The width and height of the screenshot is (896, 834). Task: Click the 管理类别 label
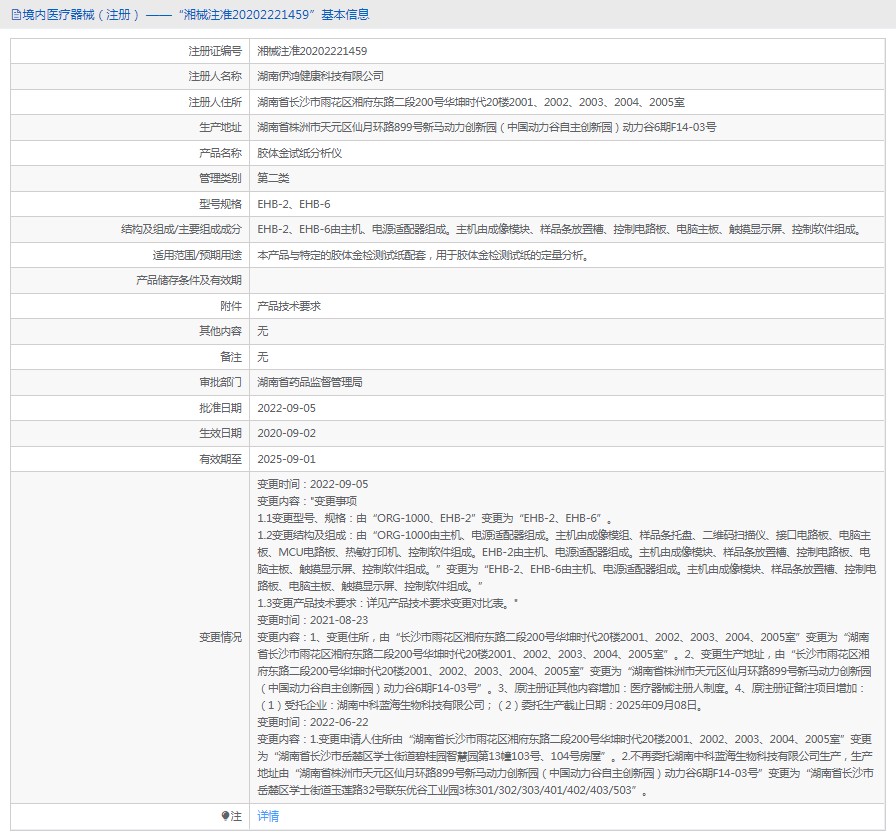coord(220,178)
